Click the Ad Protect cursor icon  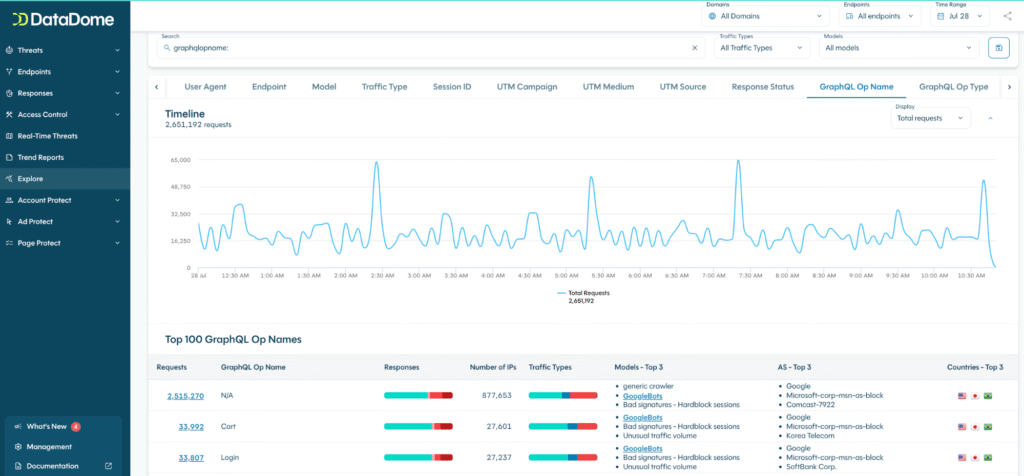(9, 221)
